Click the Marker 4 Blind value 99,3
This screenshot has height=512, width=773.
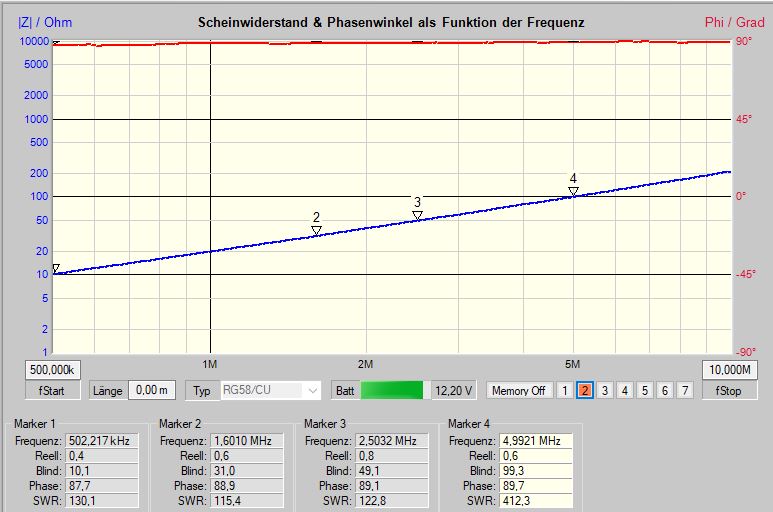(x=536, y=471)
